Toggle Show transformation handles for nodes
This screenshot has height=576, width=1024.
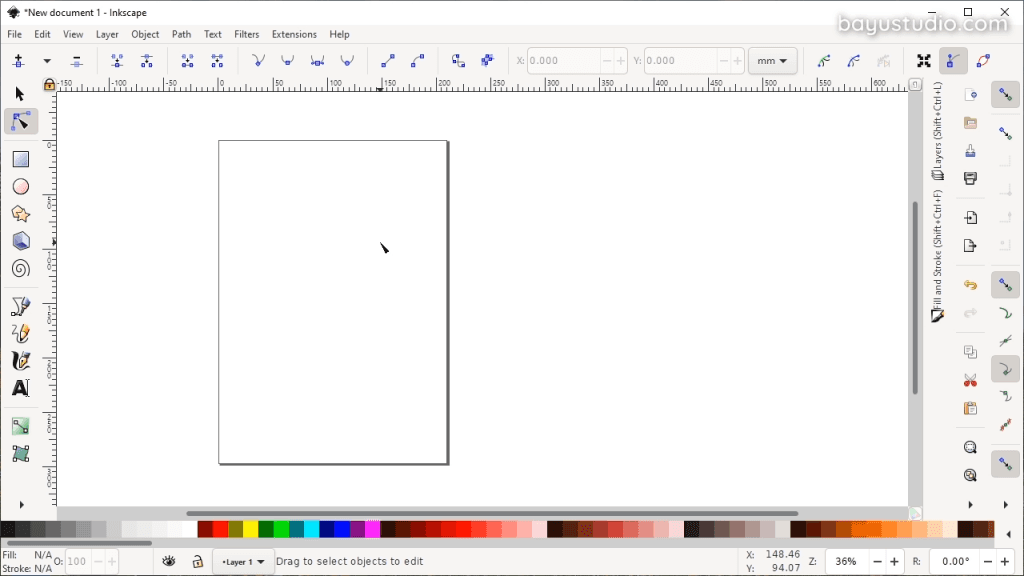tap(923, 61)
